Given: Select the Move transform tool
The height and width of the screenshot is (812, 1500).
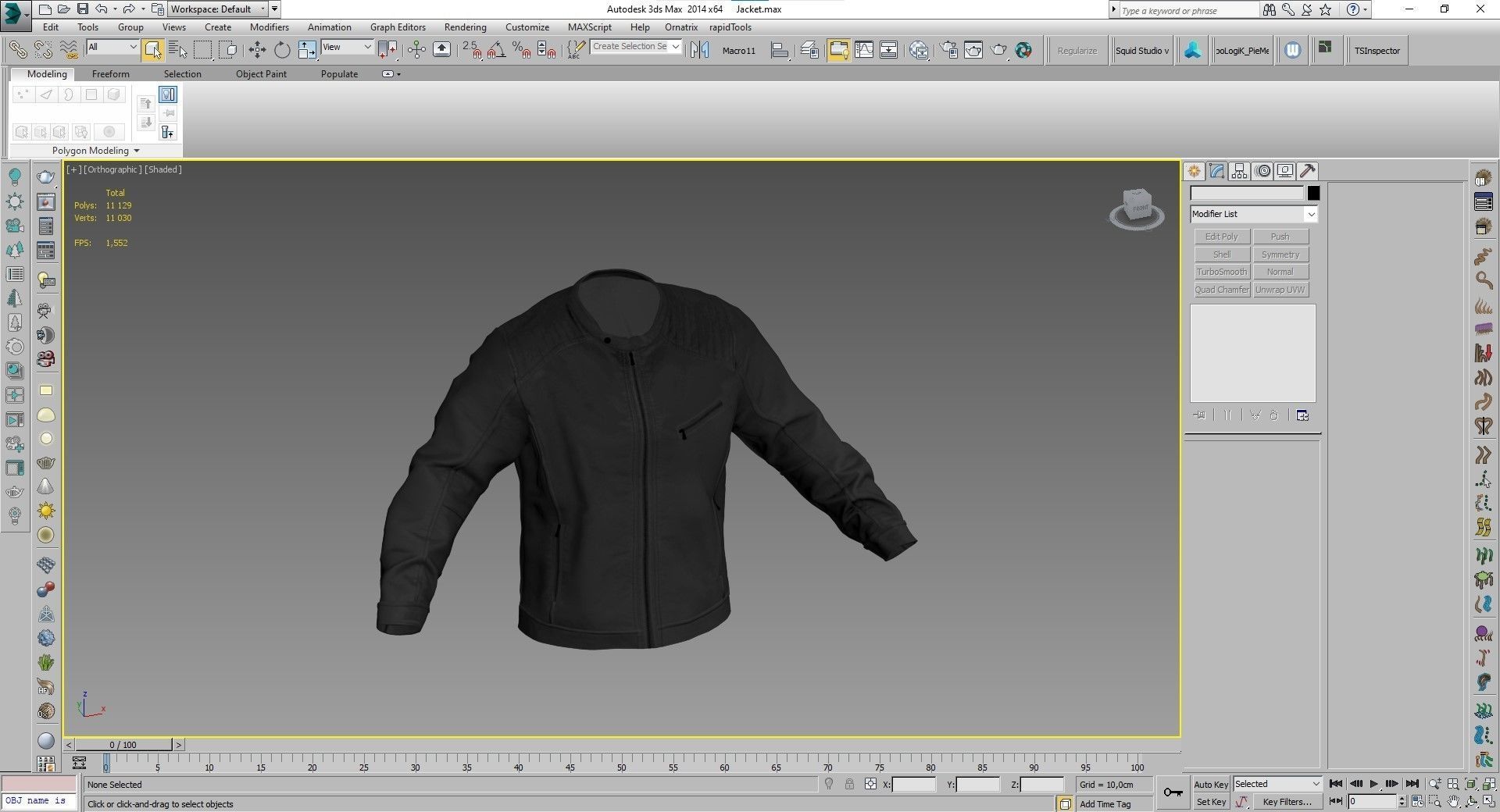Looking at the screenshot, I should (x=257, y=51).
